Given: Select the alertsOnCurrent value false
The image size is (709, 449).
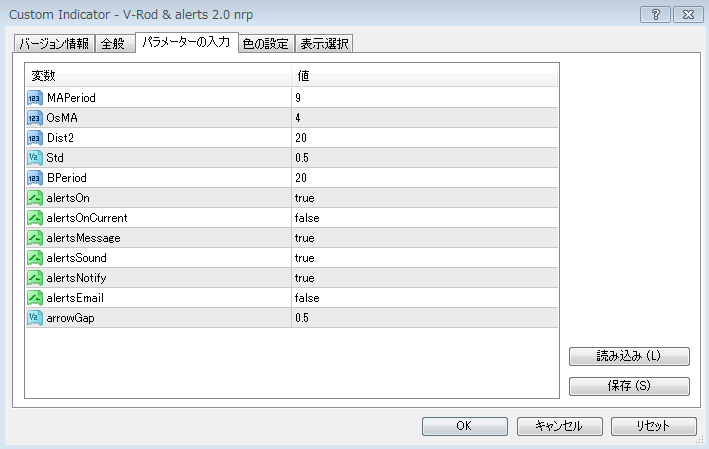Looking at the screenshot, I should 307,218.
